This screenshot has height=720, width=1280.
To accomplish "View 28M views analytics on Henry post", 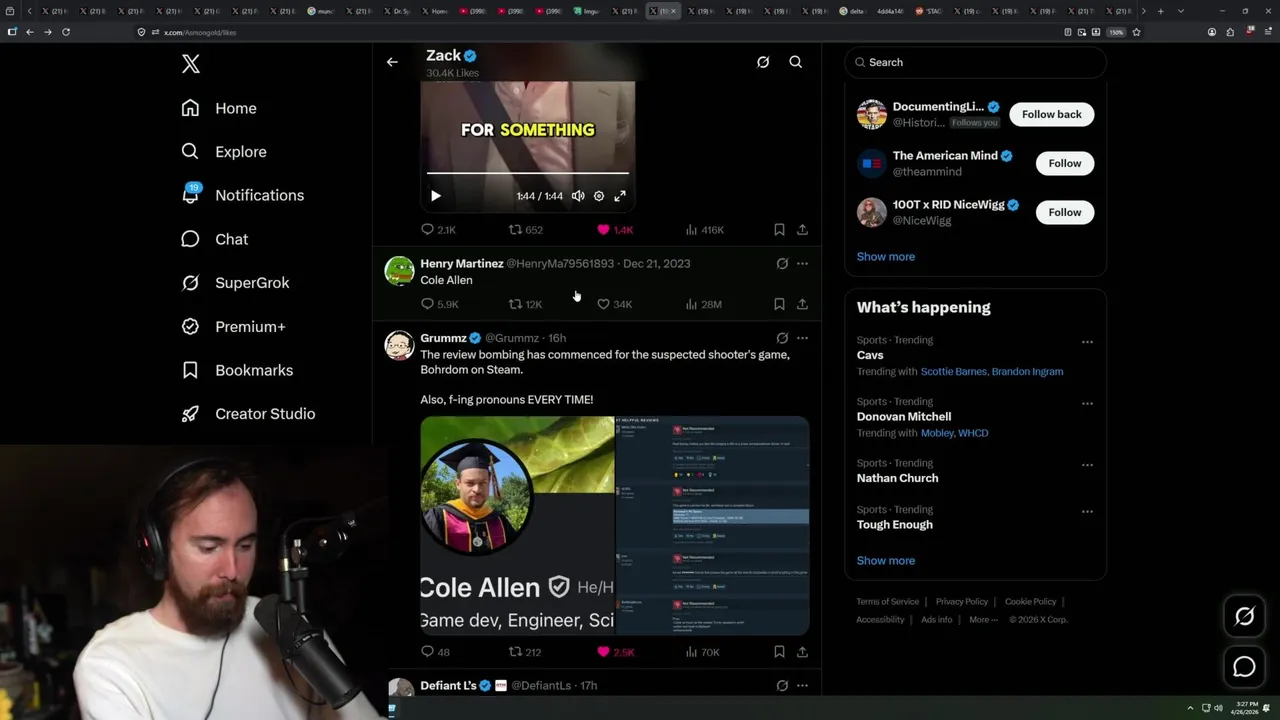I will 703,304.
